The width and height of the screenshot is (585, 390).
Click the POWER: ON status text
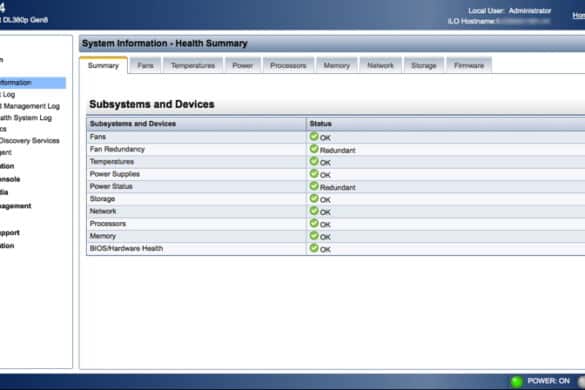point(548,381)
